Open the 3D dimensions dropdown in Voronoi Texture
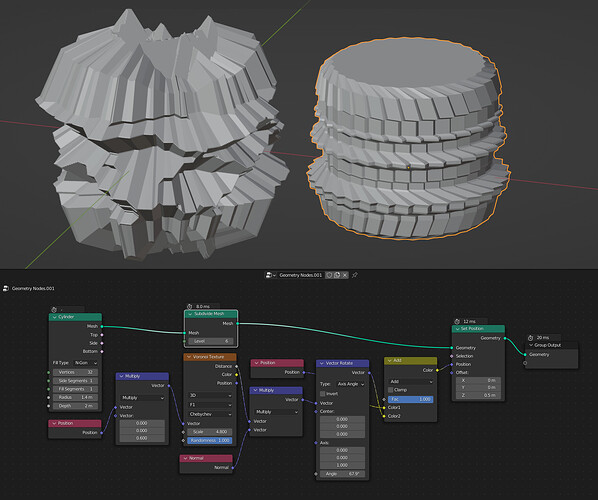Image resolution: width=598 pixels, height=500 pixels. pyautogui.click(x=210, y=395)
